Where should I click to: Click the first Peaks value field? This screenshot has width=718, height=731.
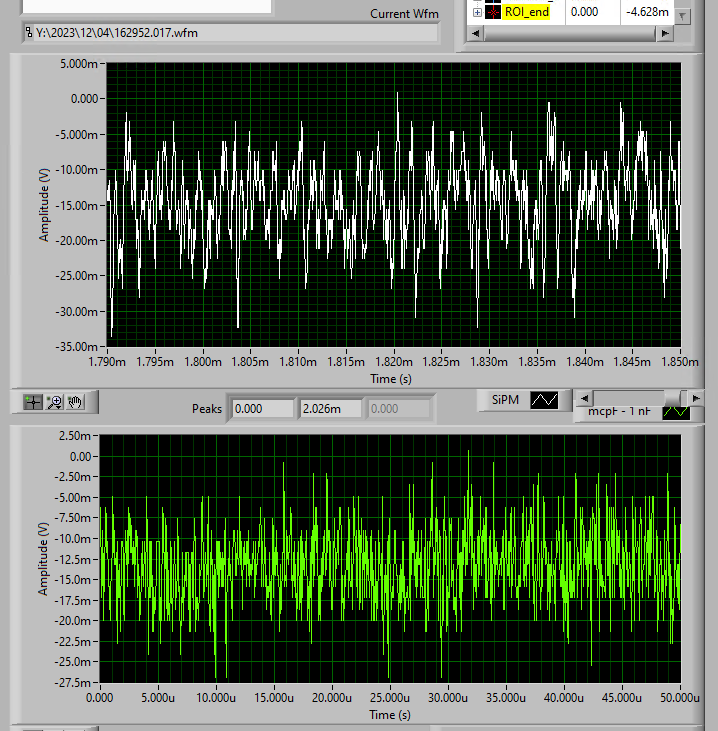[x=263, y=409]
